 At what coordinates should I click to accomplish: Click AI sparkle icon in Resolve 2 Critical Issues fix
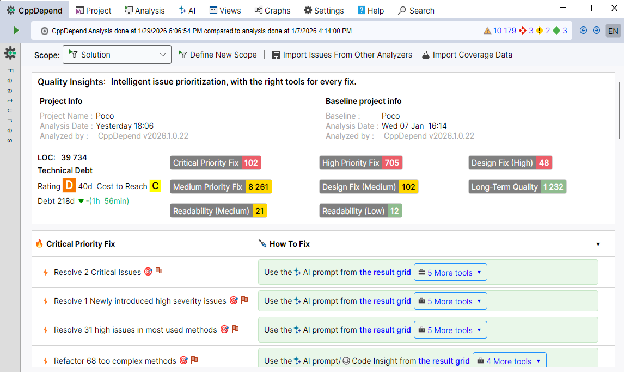[x=297, y=272]
